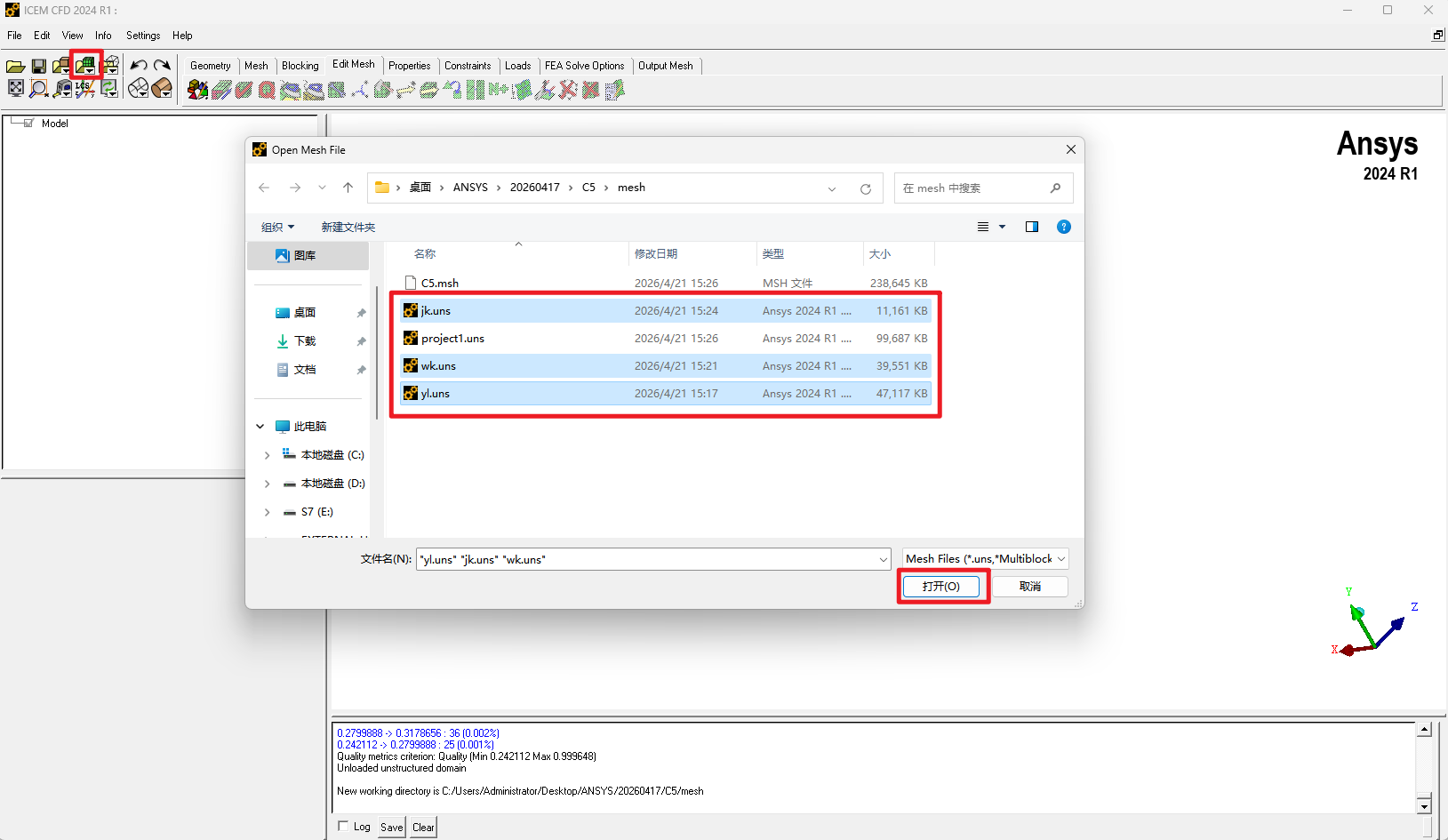Open the File menu
The width and height of the screenshot is (1448, 840).
[x=14, y=36]
